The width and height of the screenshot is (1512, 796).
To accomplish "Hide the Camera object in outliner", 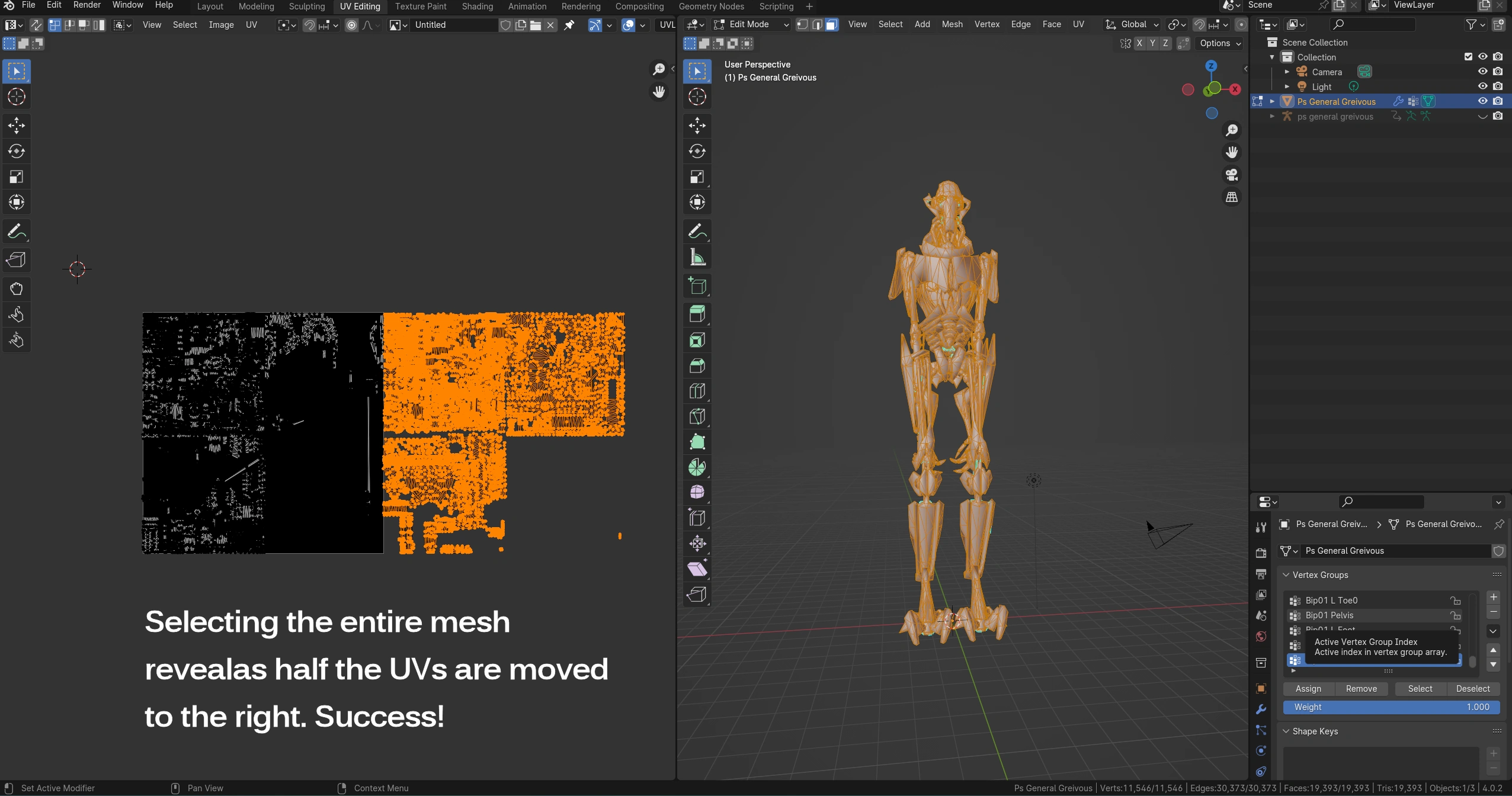I will [1482, 72].
